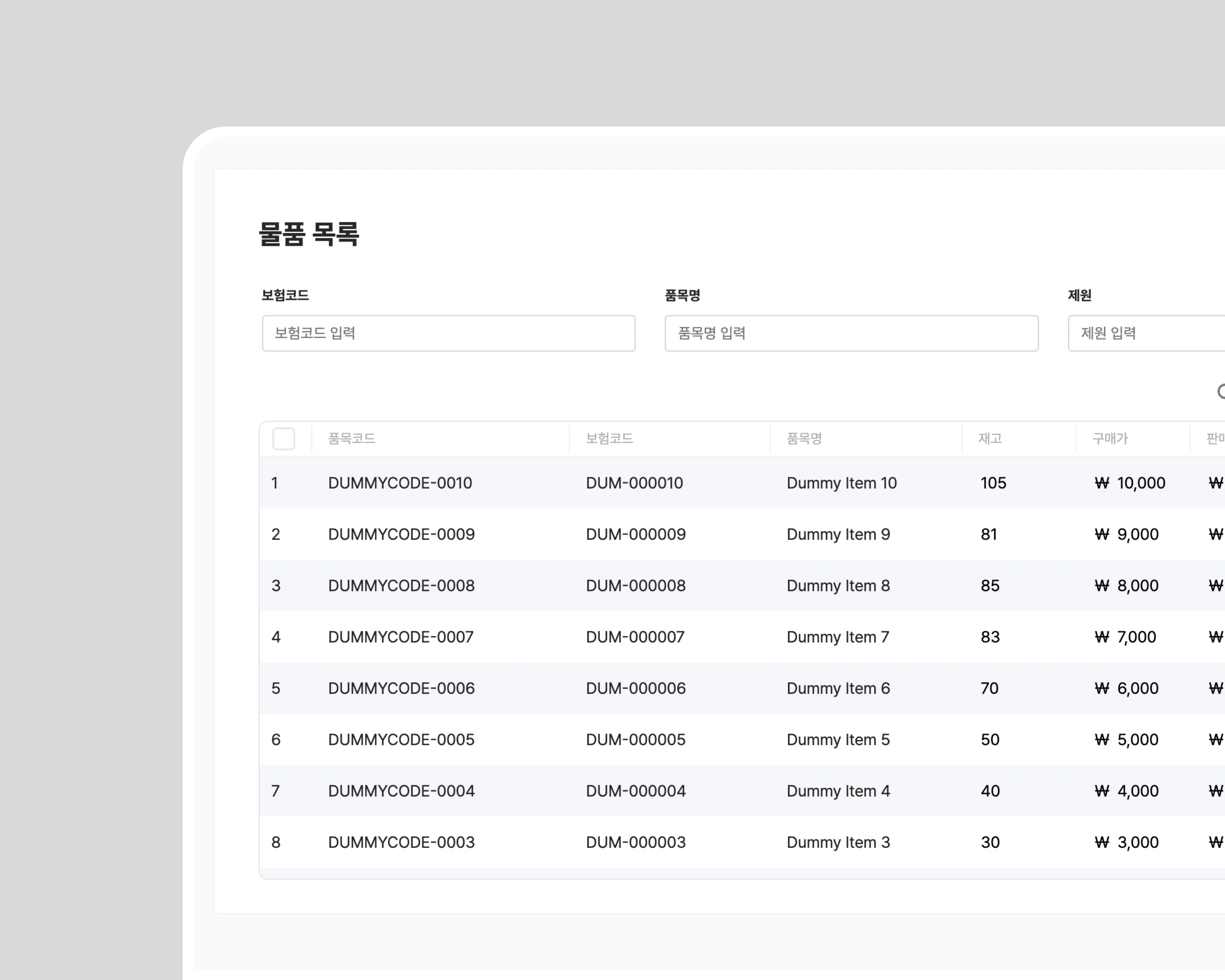
Task: Select stock value 70
Action: (989, 688)
